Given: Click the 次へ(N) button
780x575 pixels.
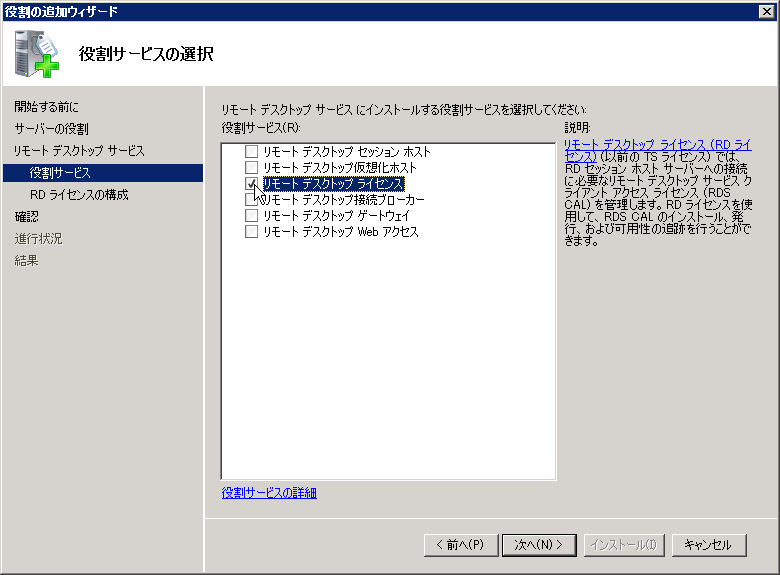Looking at the screenshot, I should [x=539, y=545].
